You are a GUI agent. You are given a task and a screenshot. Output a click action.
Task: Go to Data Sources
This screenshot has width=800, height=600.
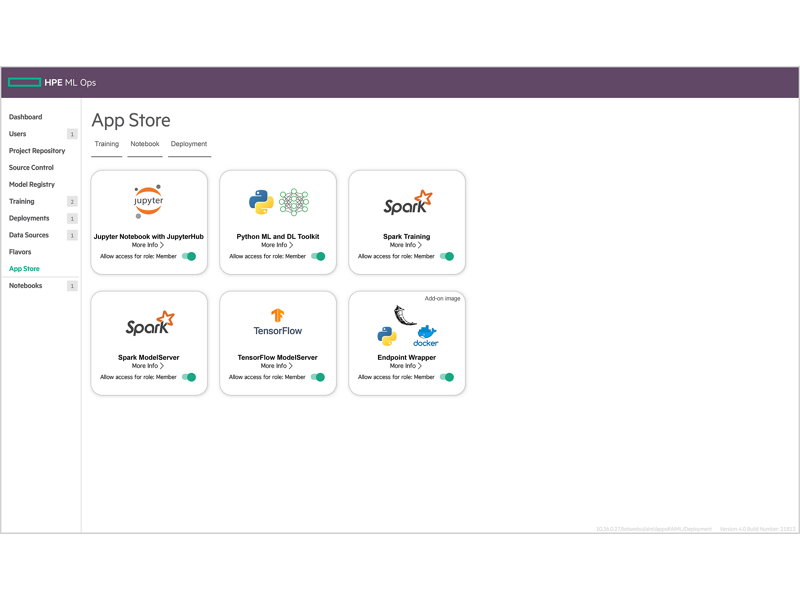29,235
